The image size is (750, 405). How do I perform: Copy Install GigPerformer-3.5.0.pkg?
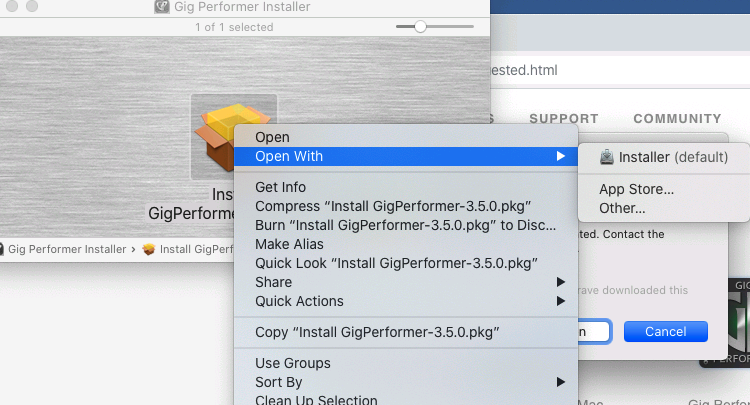[406, 332]
